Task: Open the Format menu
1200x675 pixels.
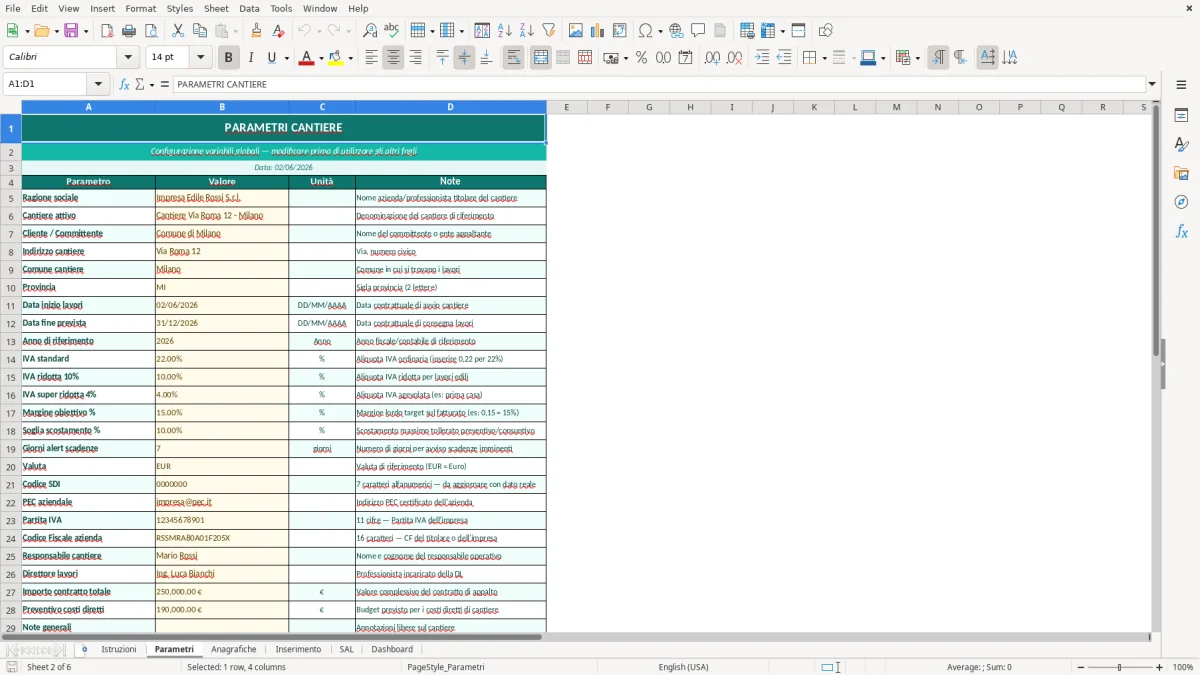Action: click(140, 8)
